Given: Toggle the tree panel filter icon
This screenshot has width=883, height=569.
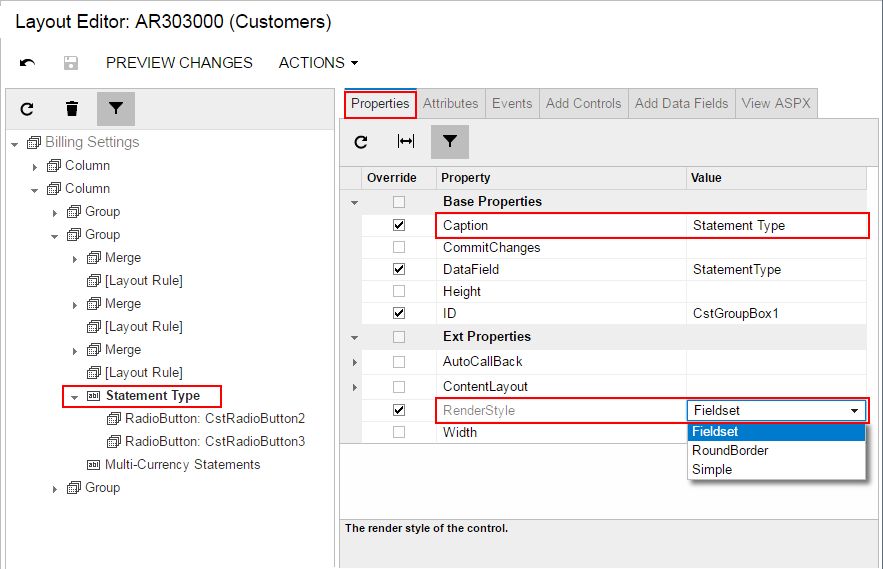Looking at the screenshot, I should click(x=115, y=109).
